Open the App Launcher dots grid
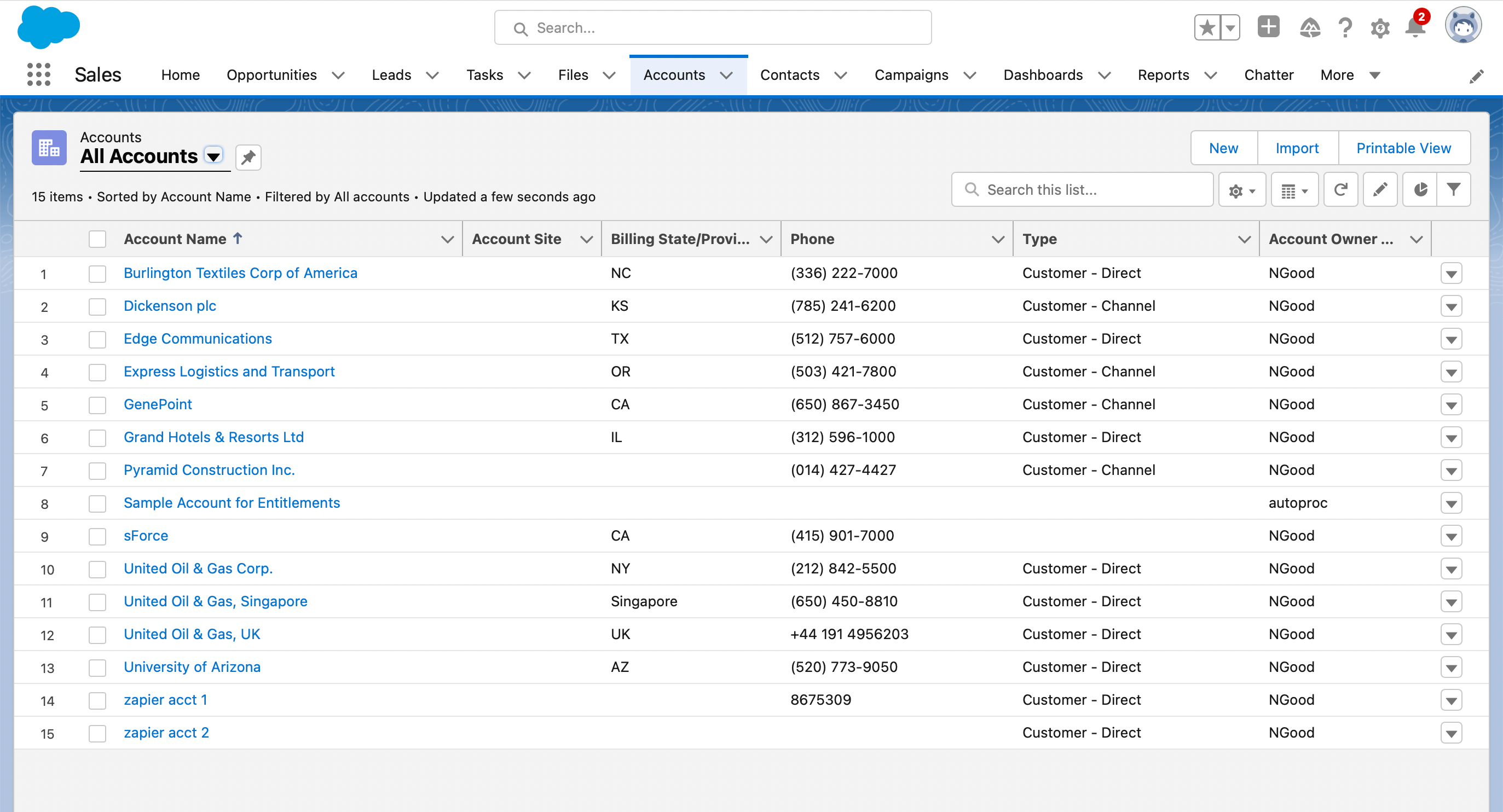Screen dimensions: 1503x812 (38, 74)
